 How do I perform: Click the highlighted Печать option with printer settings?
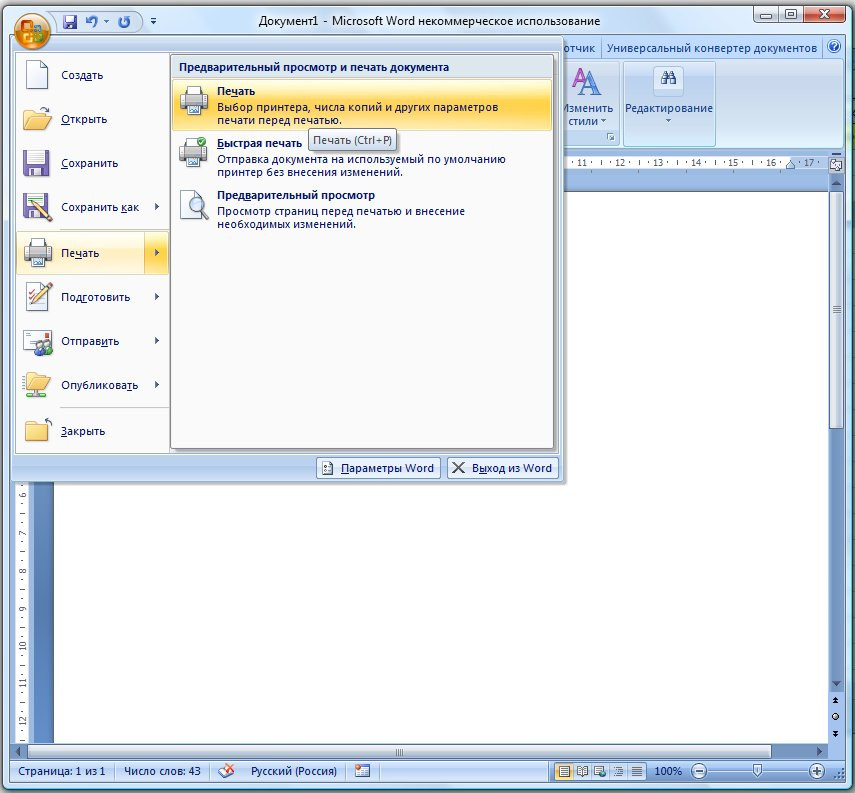pos(362,105)
